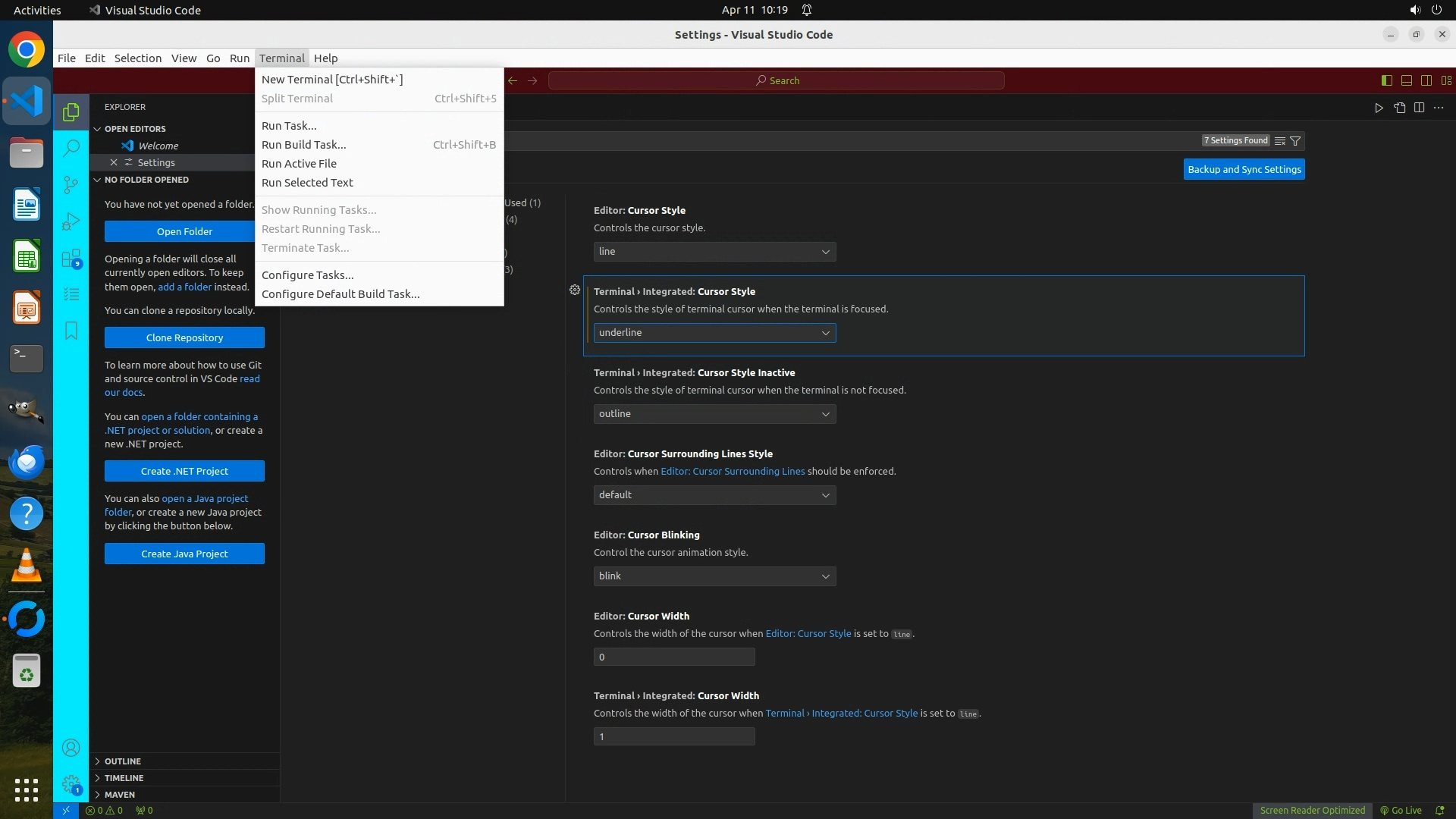This screenshot has width=1456, height=819.
Task: Toggle Primary Side Bar layout icon
Action: (1386, 80)
